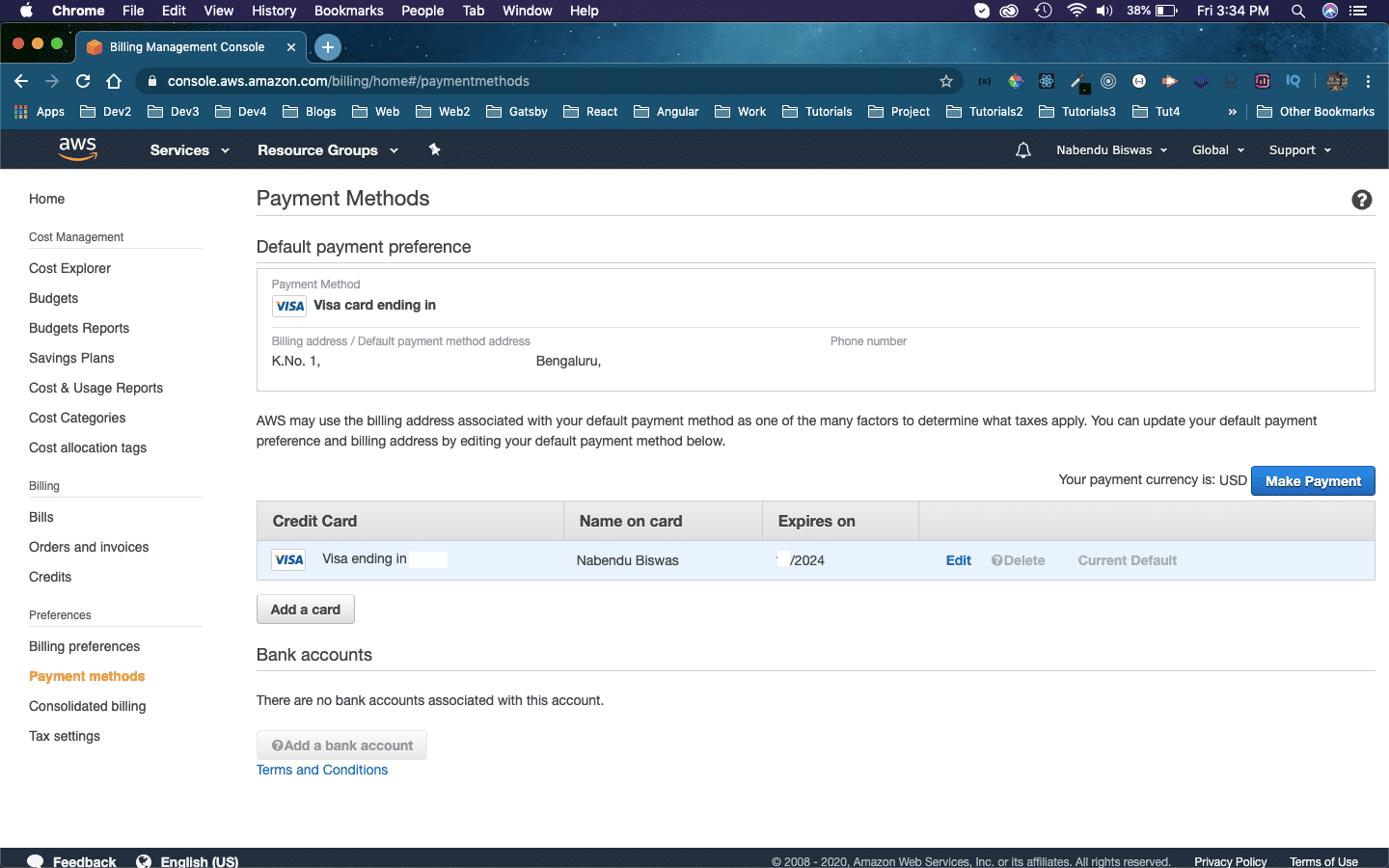
Task: Go to Cost Explorer in the sidebar
Action: tap(69, 268)
